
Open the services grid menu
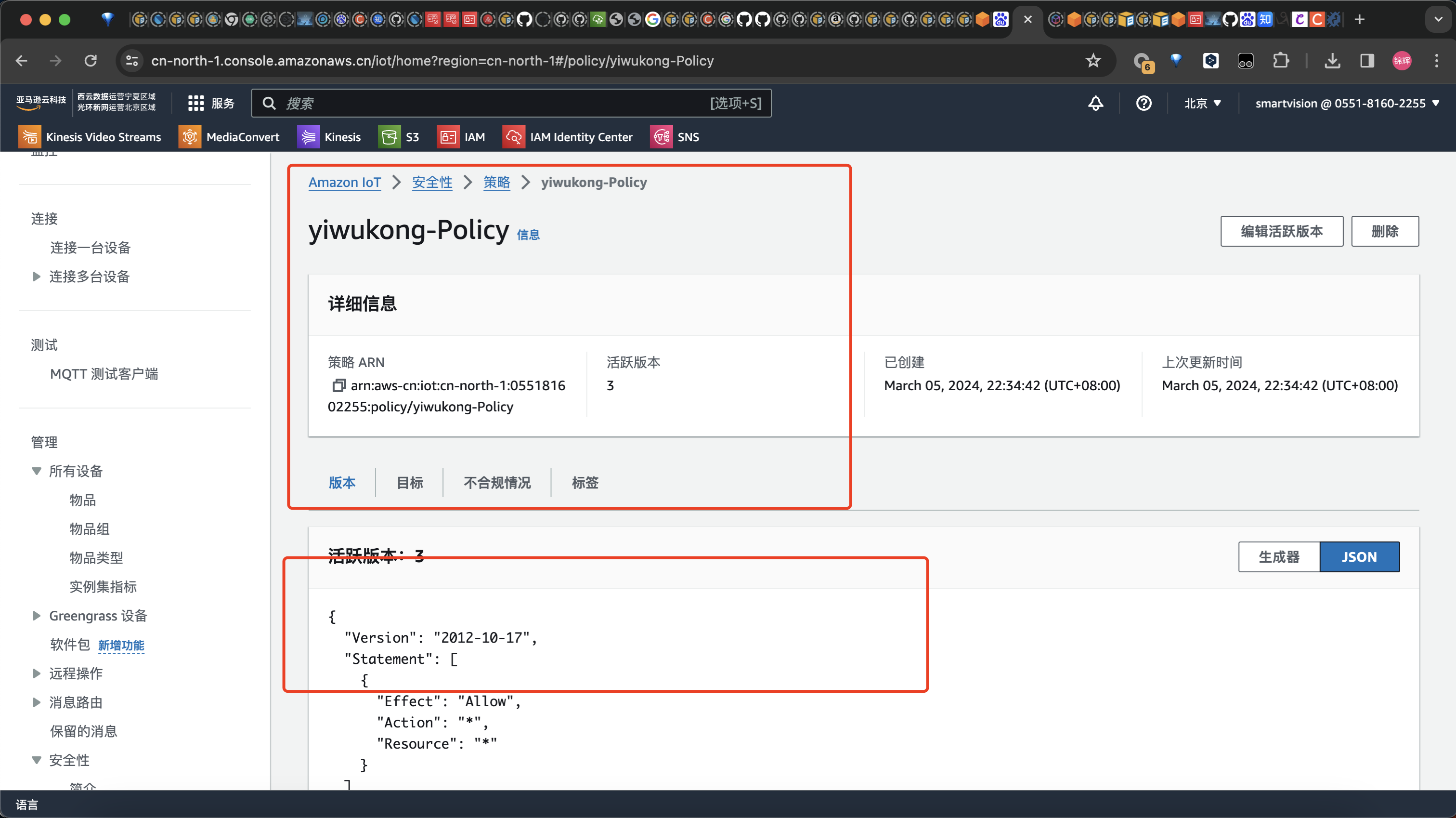click(210, 103)
